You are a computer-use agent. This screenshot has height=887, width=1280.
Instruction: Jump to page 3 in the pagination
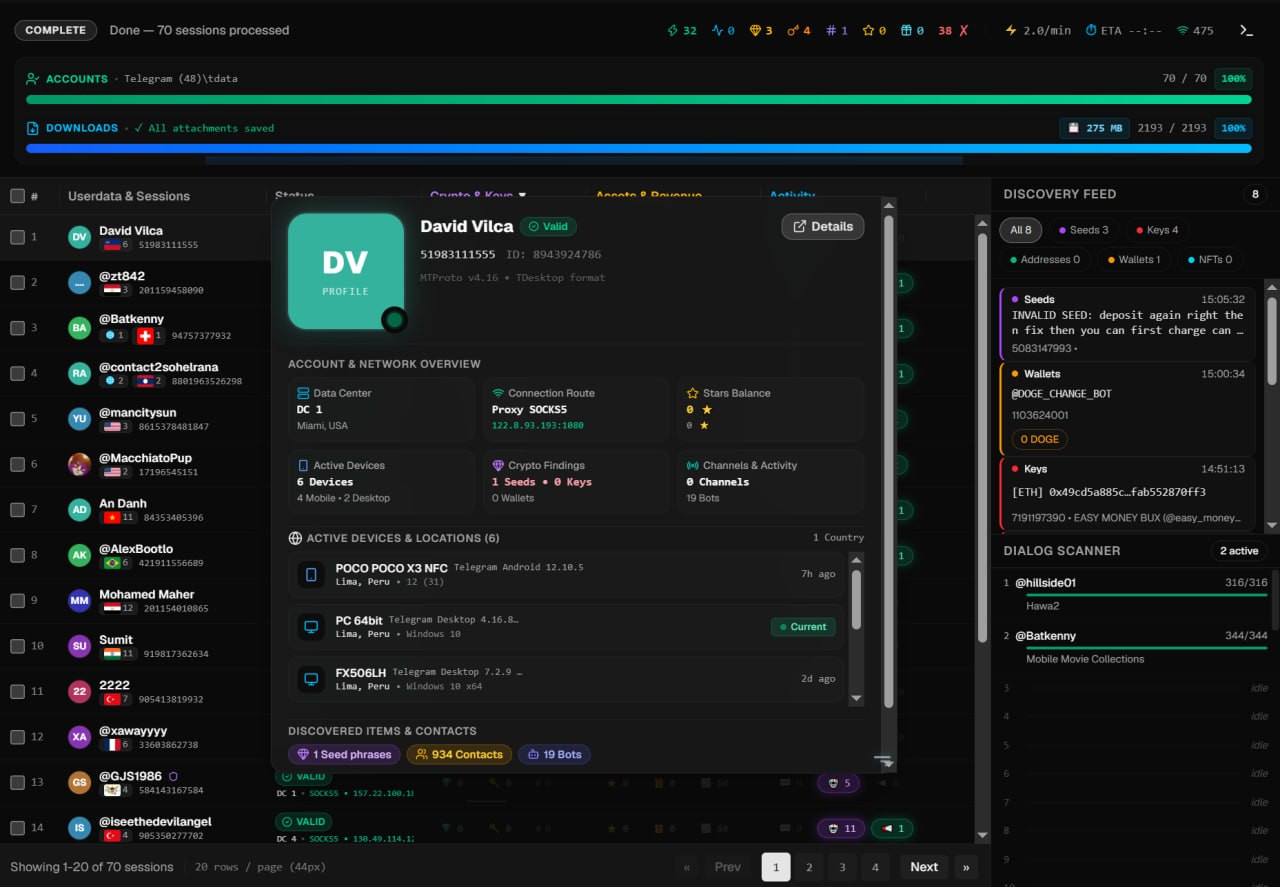pos(842,867)
